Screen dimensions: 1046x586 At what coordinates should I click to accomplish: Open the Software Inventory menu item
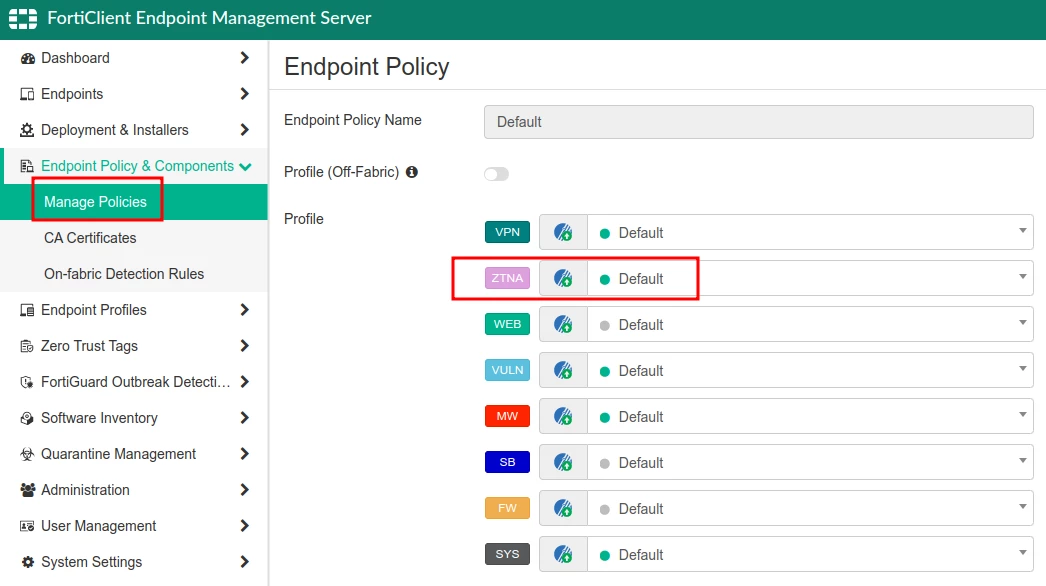coord(133,418)
